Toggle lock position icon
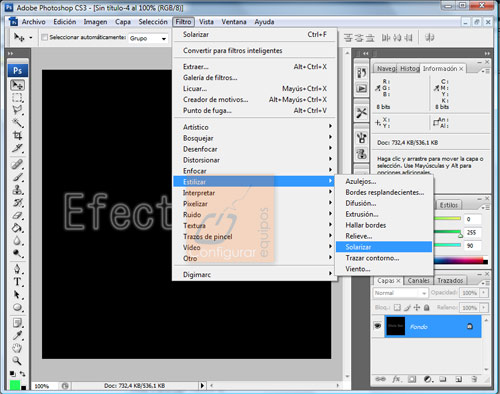Viewport: 500px width, 394px height. pyautogui.click(x=417, y=307)
